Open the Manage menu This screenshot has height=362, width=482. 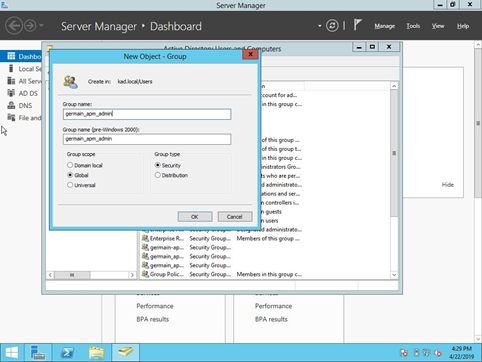pos(384,26)
